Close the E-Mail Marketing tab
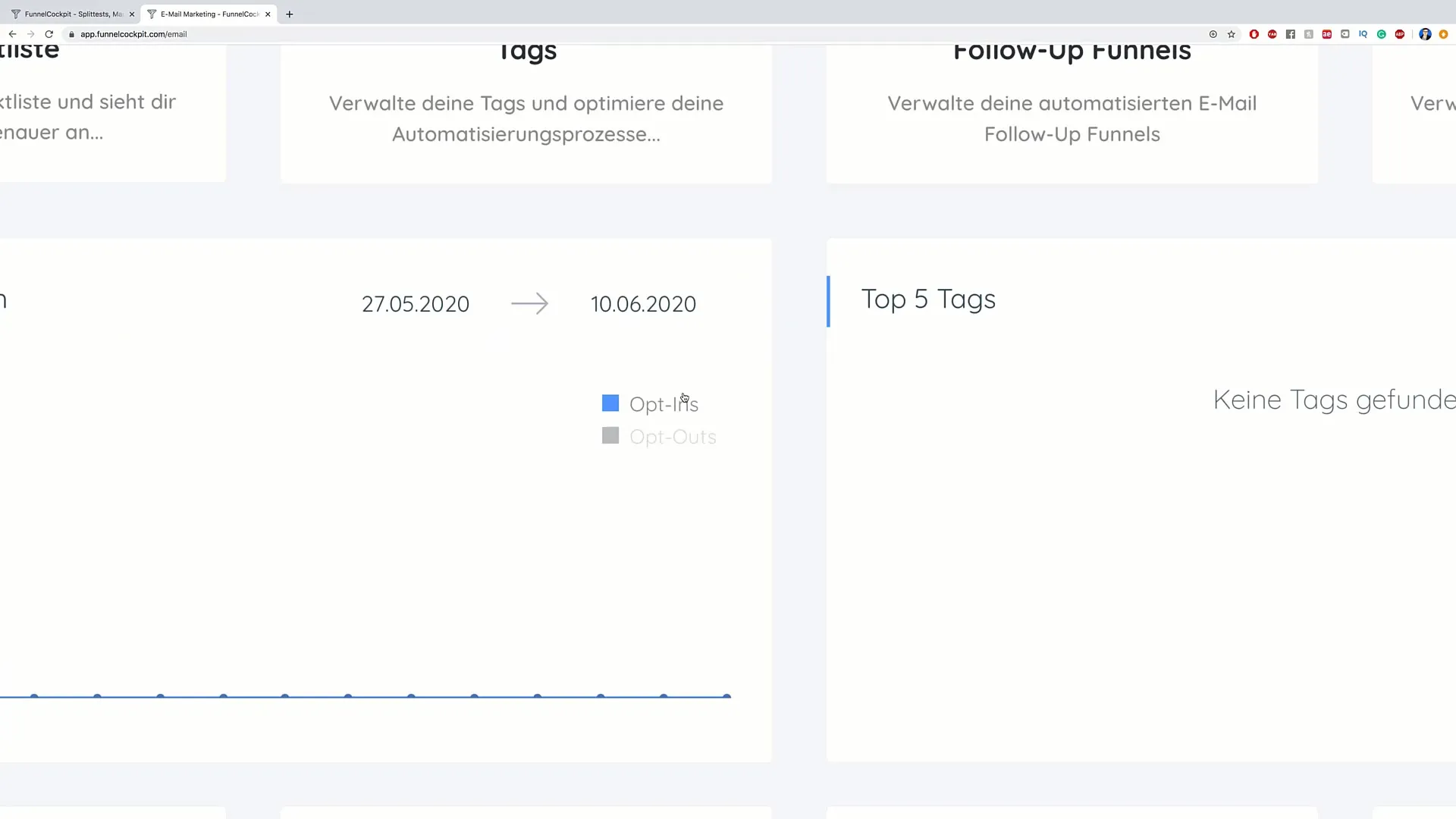Screen dimensions: 1456x819 pyautogui.click(x=268, y=14)
